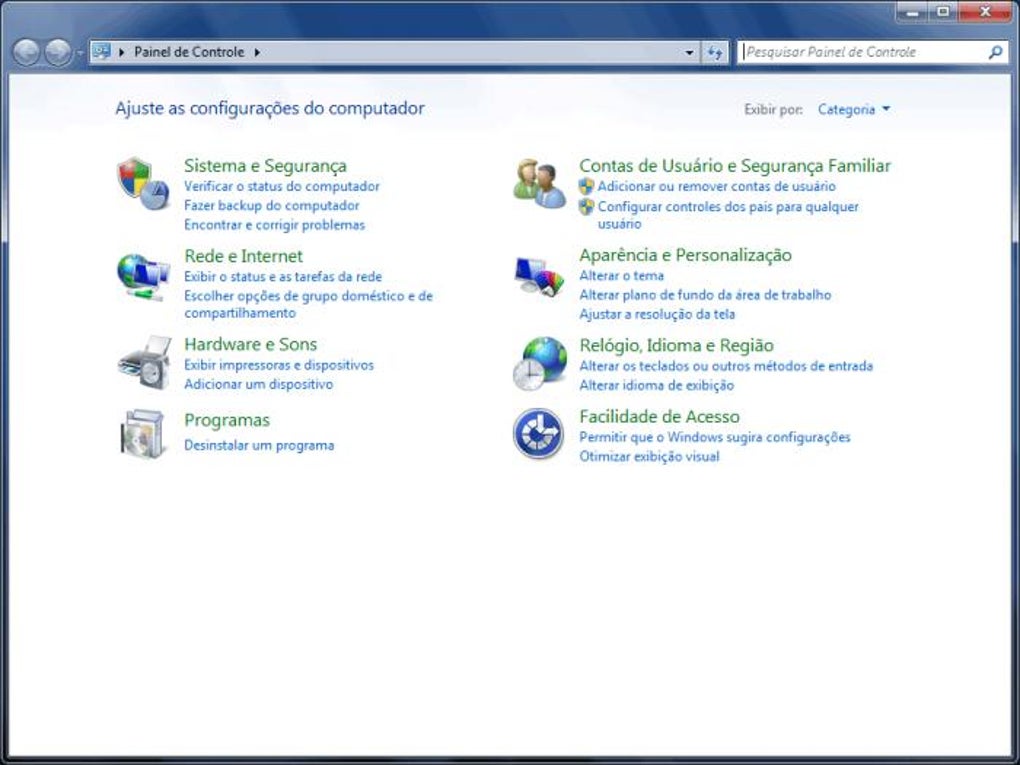Viewport: 1020px width, 765px height.
Task: Expand the Categoria view dropdown
Action: (x=854, y=109)
